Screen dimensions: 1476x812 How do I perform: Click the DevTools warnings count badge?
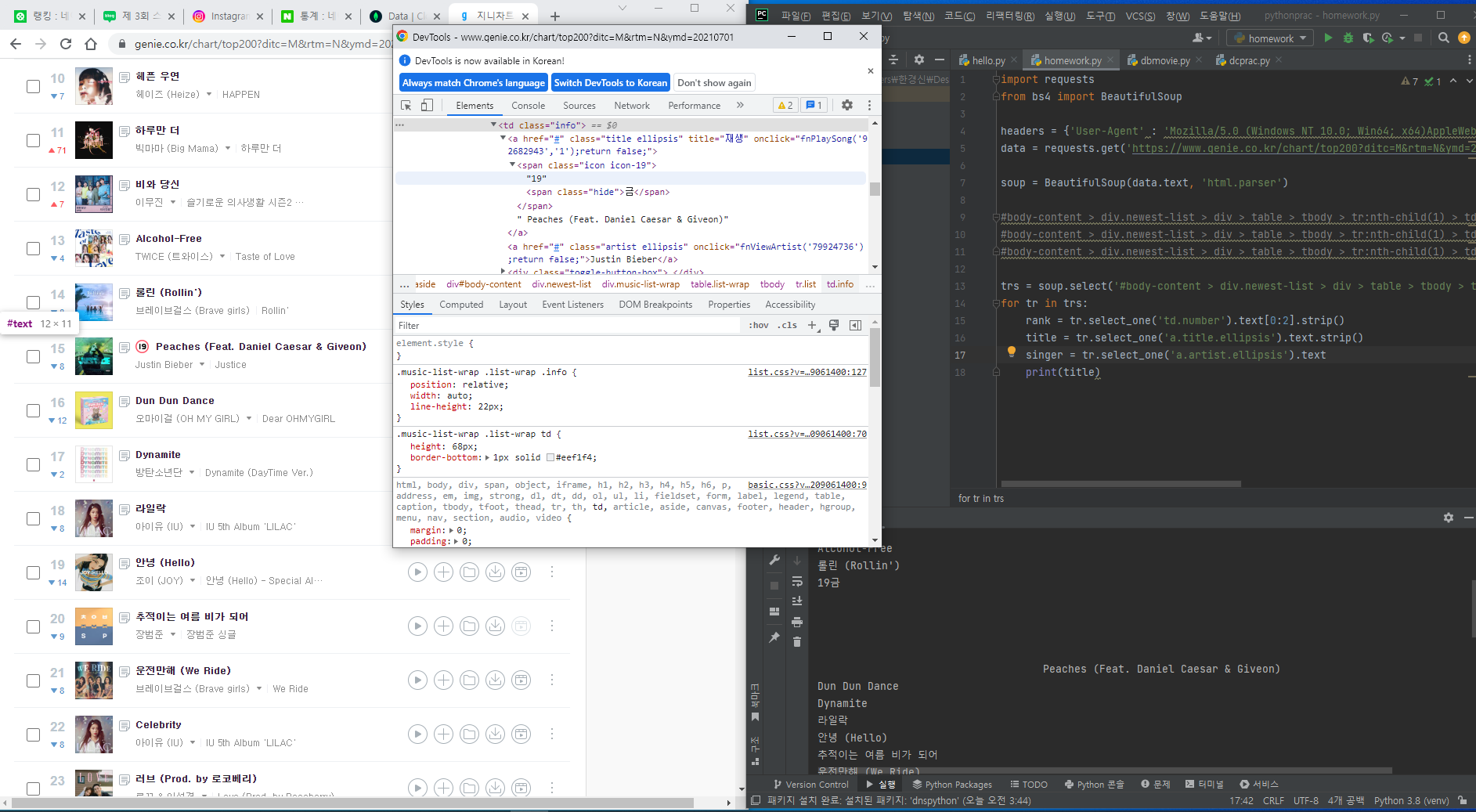785,105
